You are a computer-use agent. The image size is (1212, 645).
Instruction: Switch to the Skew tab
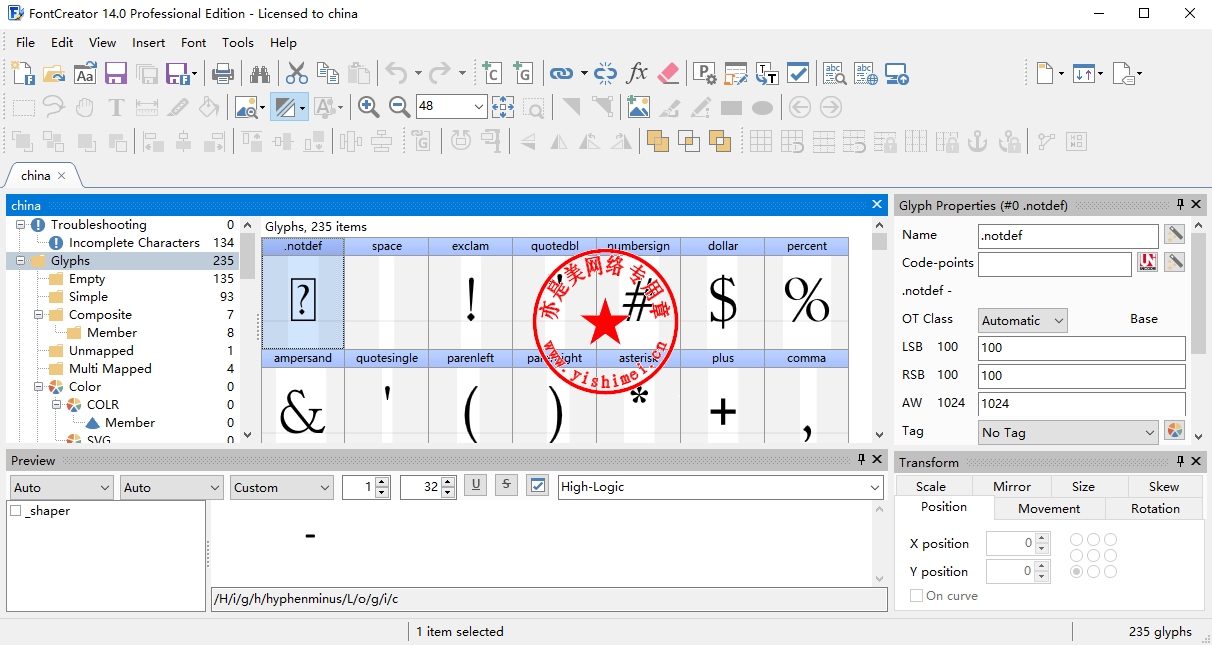[1164, 486]
